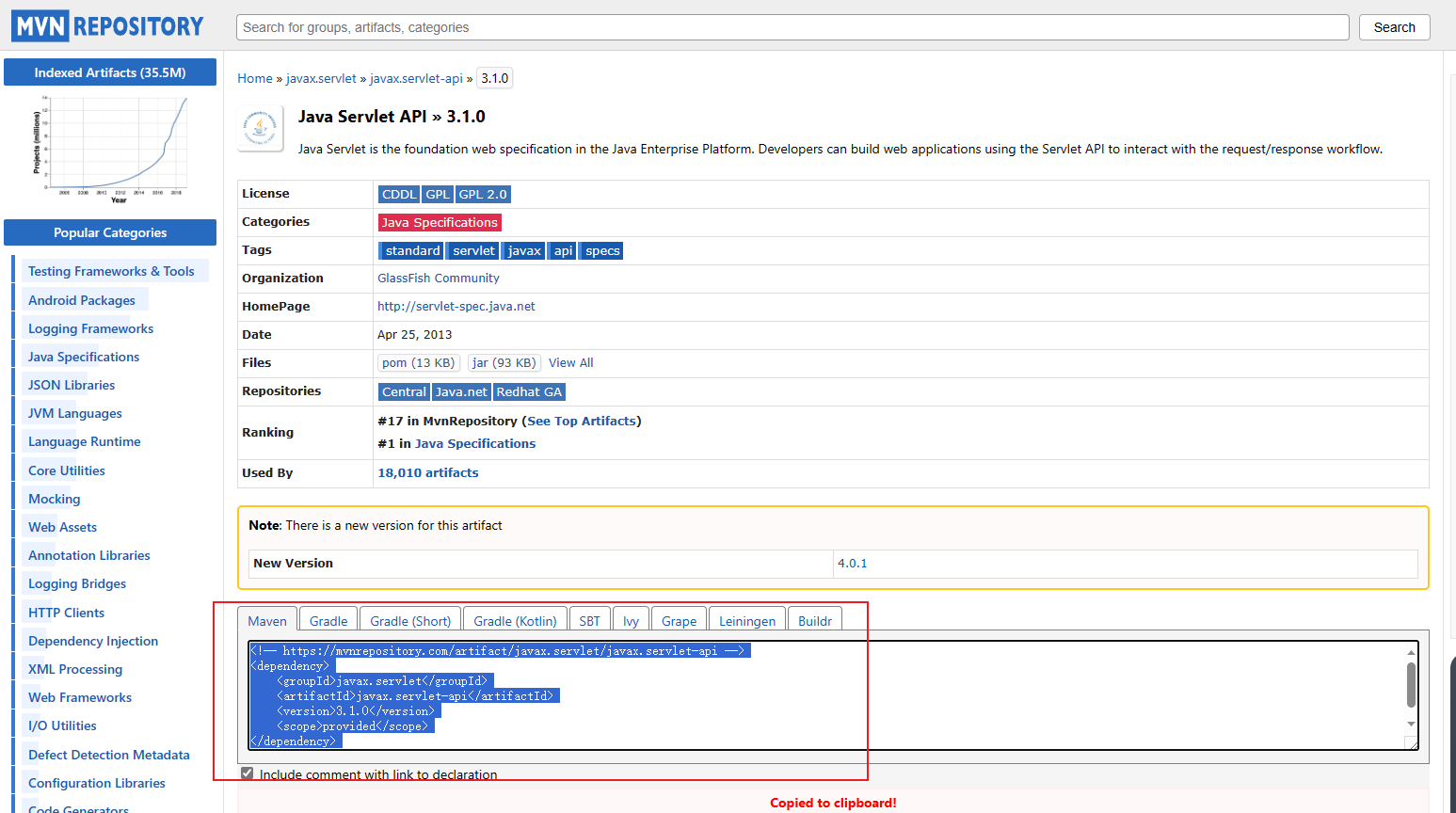
Task: Toggle include comment with link checkbox
Action: pyautogui.click(x=248, y=773)
